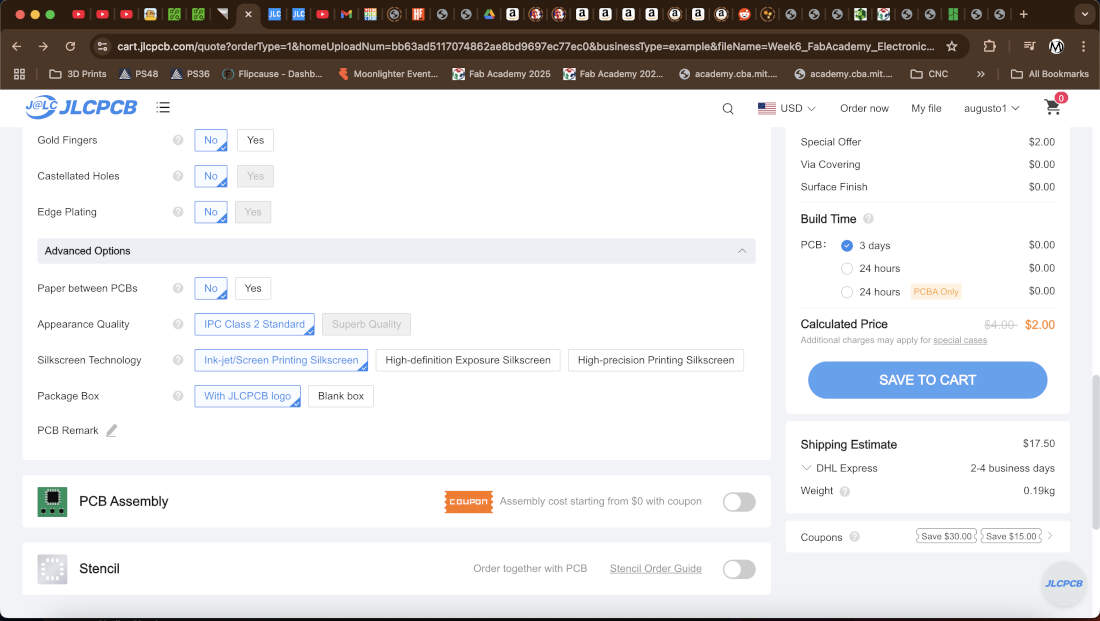Select Yes for Gold Fingers
1100x621 pixels.
click(x=255, y=140)
